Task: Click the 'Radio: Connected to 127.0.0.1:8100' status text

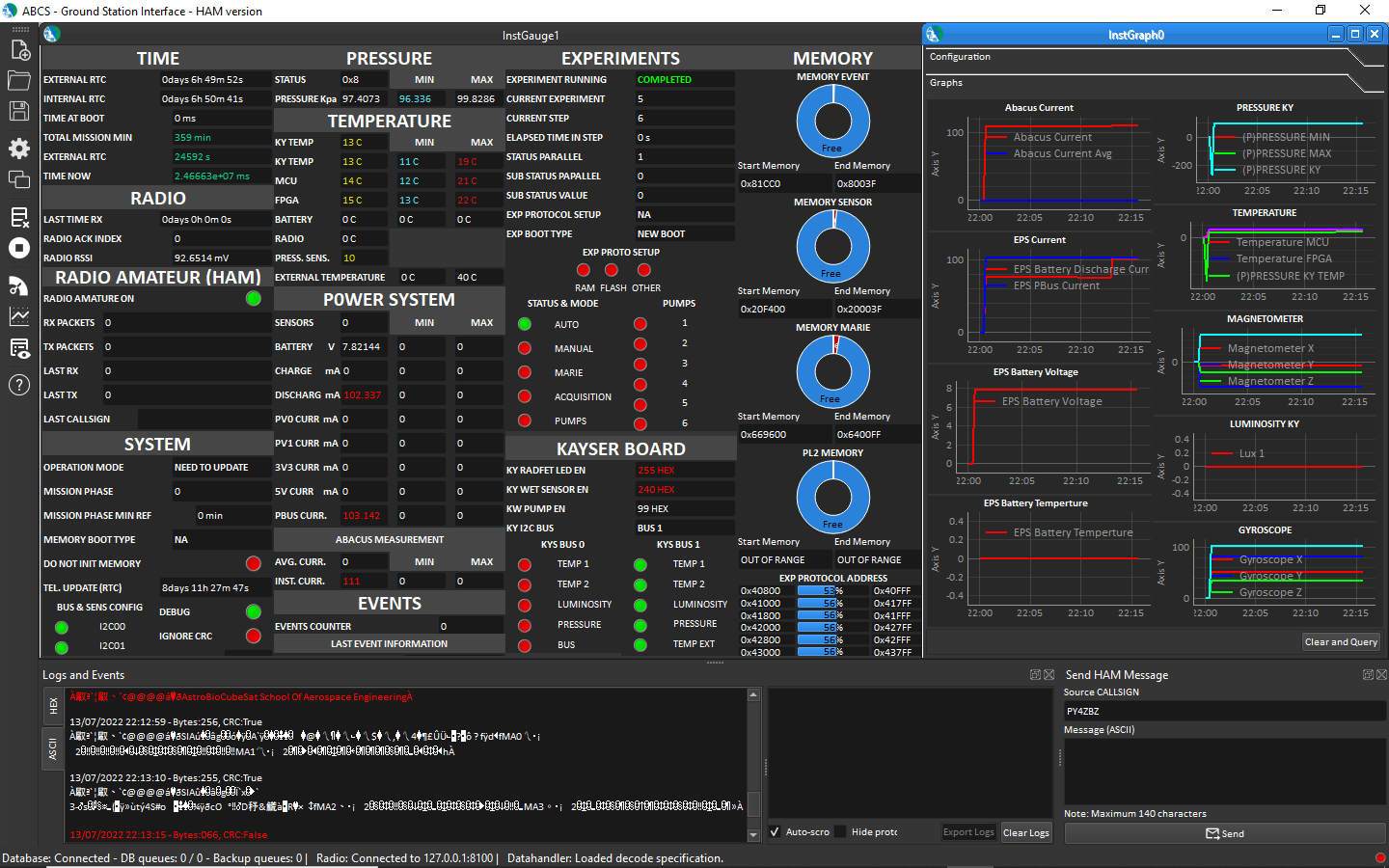Action: (404, 858)
